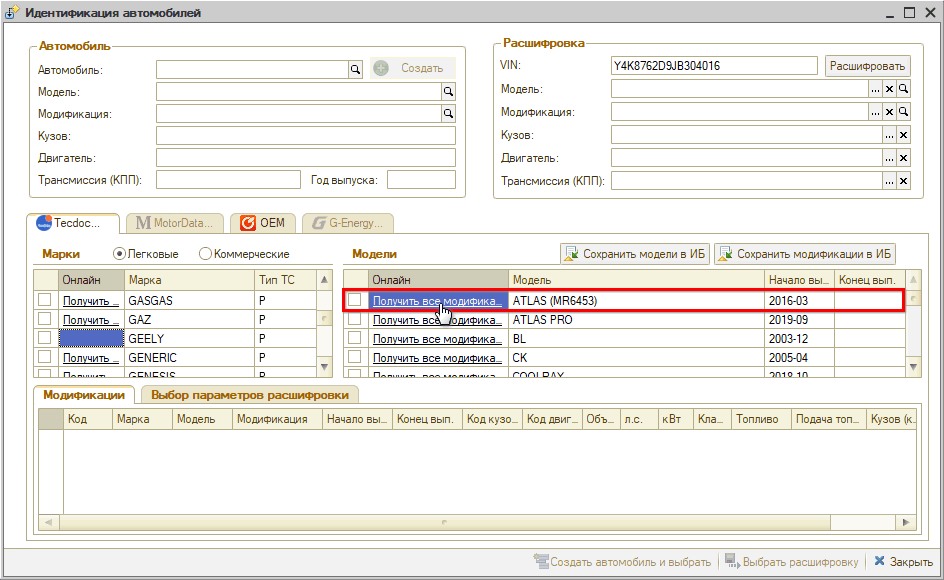Screen dimensions: 944x580
Task: Click Получить все модификации link for BL
Action: (x=437, y=339)
